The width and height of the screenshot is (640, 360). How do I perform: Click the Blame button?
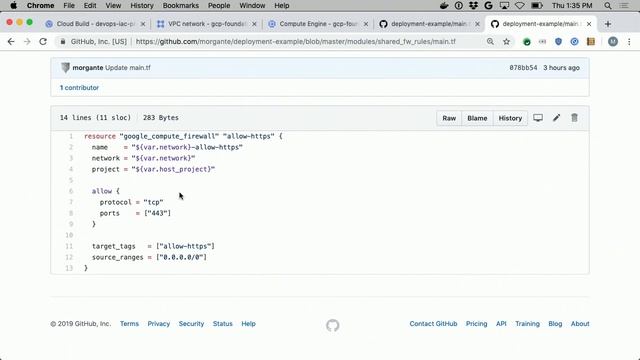coord(477,118)
